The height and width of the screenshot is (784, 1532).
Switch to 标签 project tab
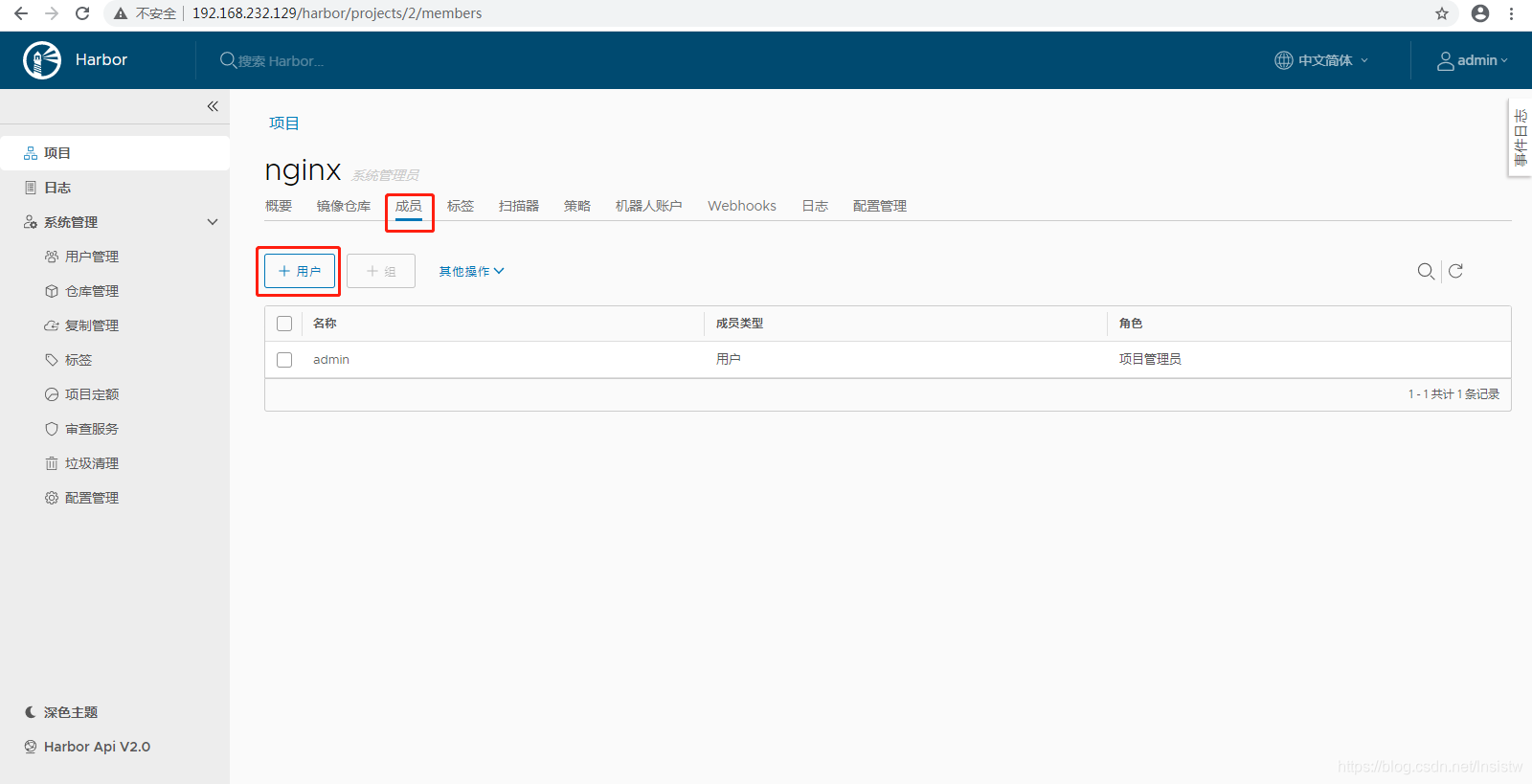click(x=461, y=206)
